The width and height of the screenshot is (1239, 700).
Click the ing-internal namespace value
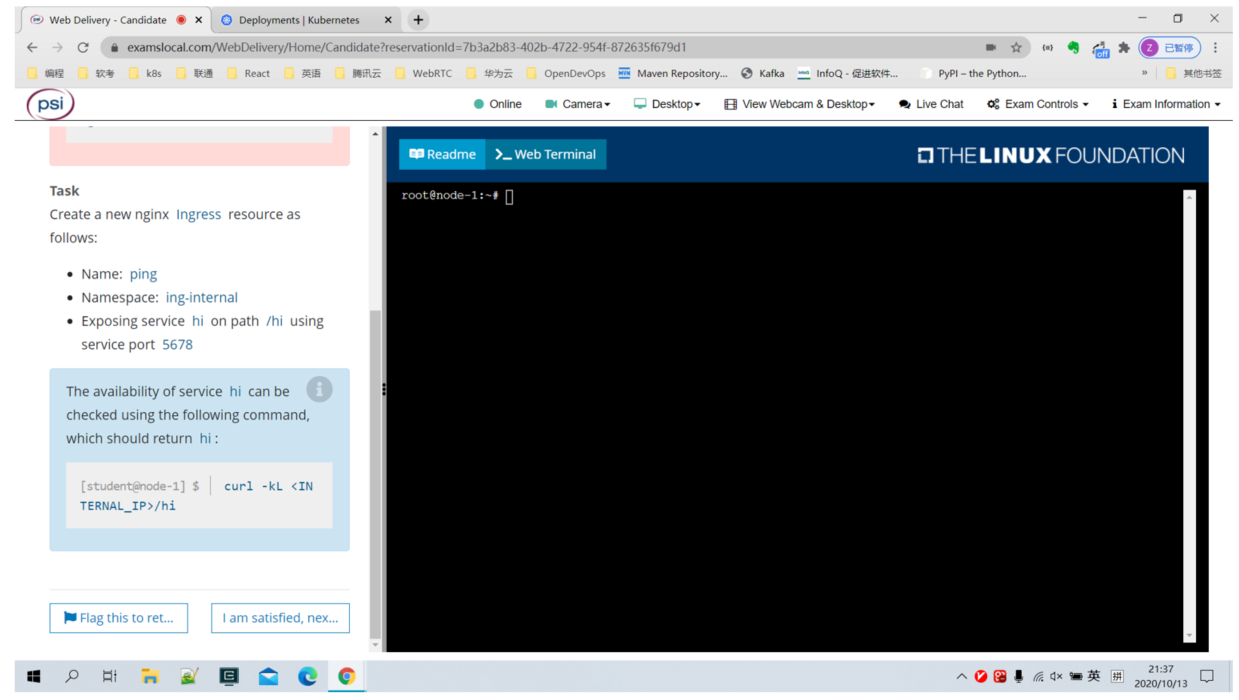pos(201,297)
